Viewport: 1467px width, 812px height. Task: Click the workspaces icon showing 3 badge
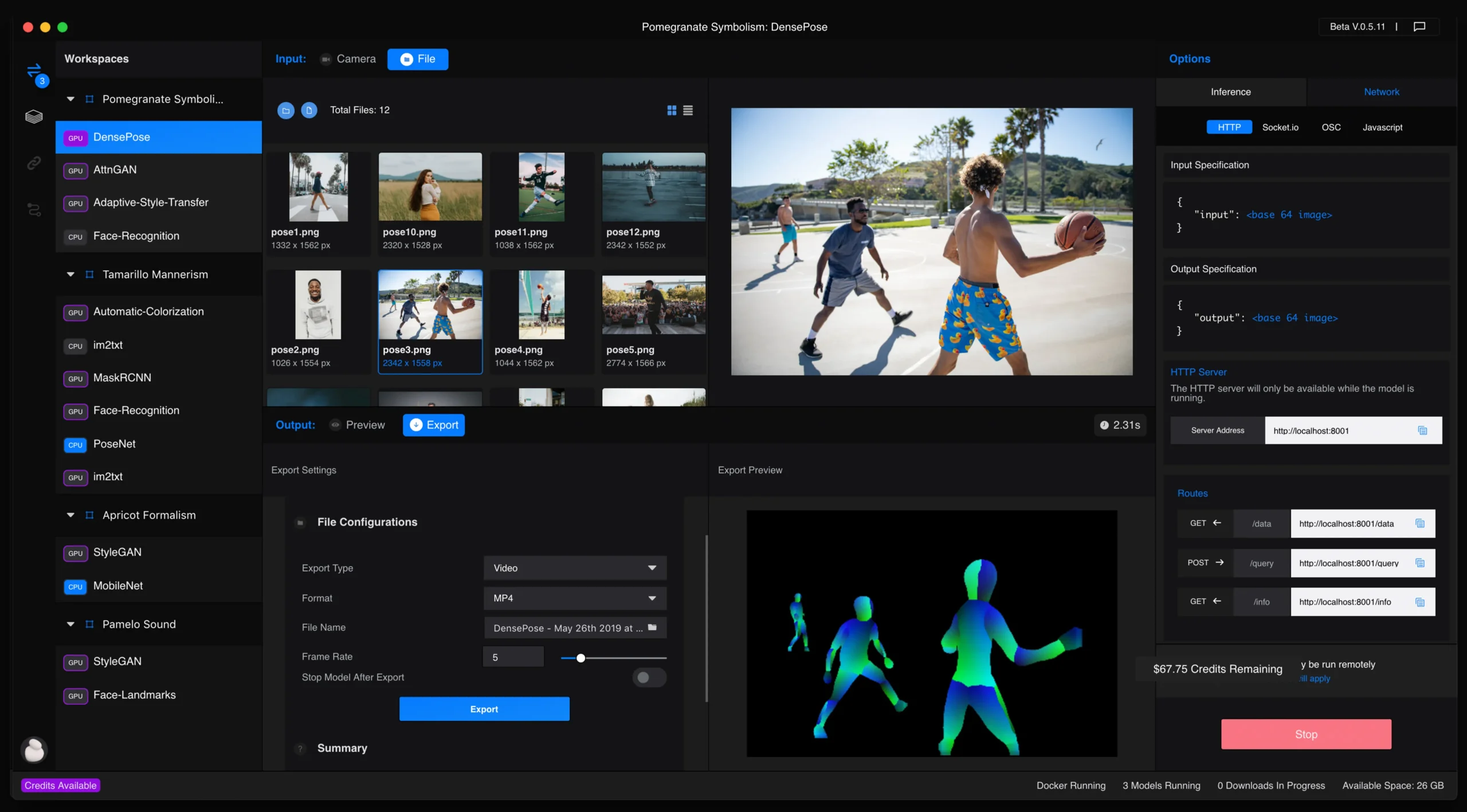[x=34, y=73]
